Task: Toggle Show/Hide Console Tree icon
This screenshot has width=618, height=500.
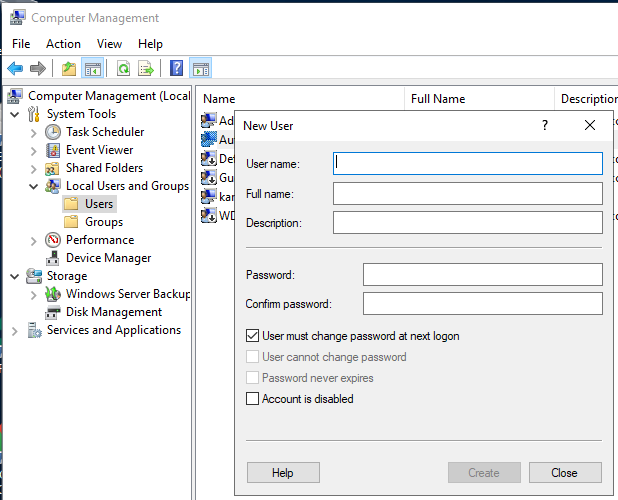Action: click(93, 69)
